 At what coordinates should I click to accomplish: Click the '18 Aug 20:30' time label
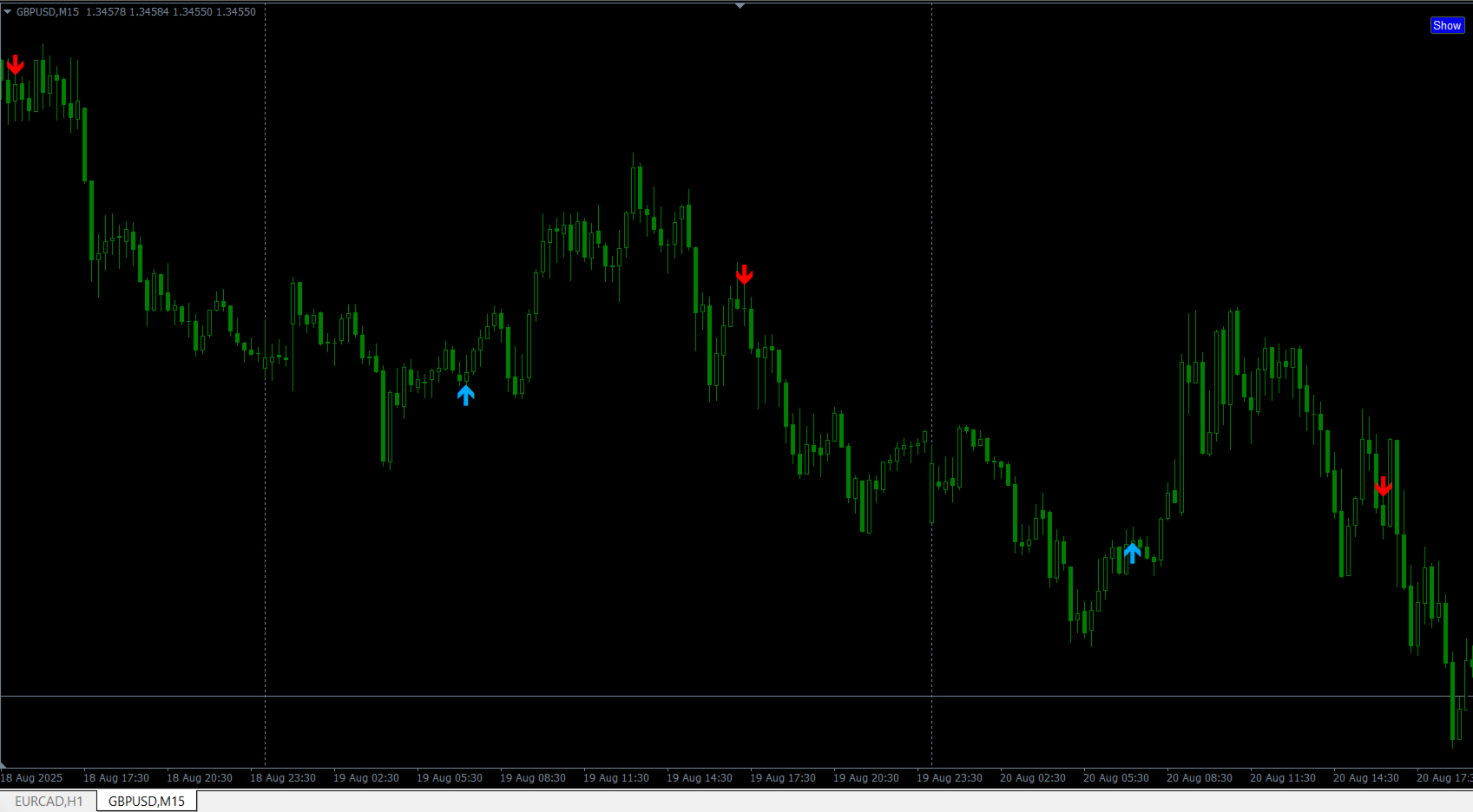coord(200,778)
